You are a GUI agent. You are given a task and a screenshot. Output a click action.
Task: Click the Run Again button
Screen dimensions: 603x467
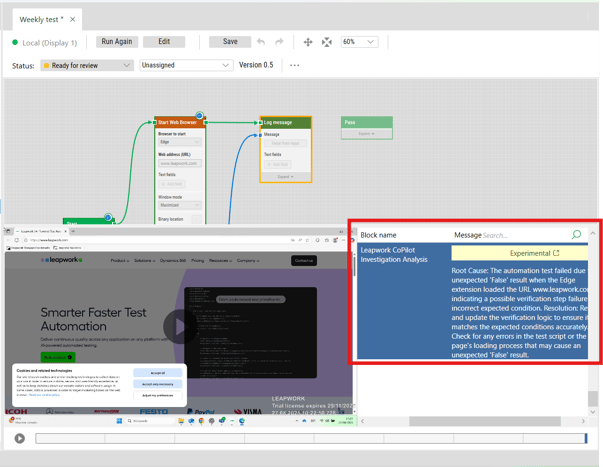[117, 42]
